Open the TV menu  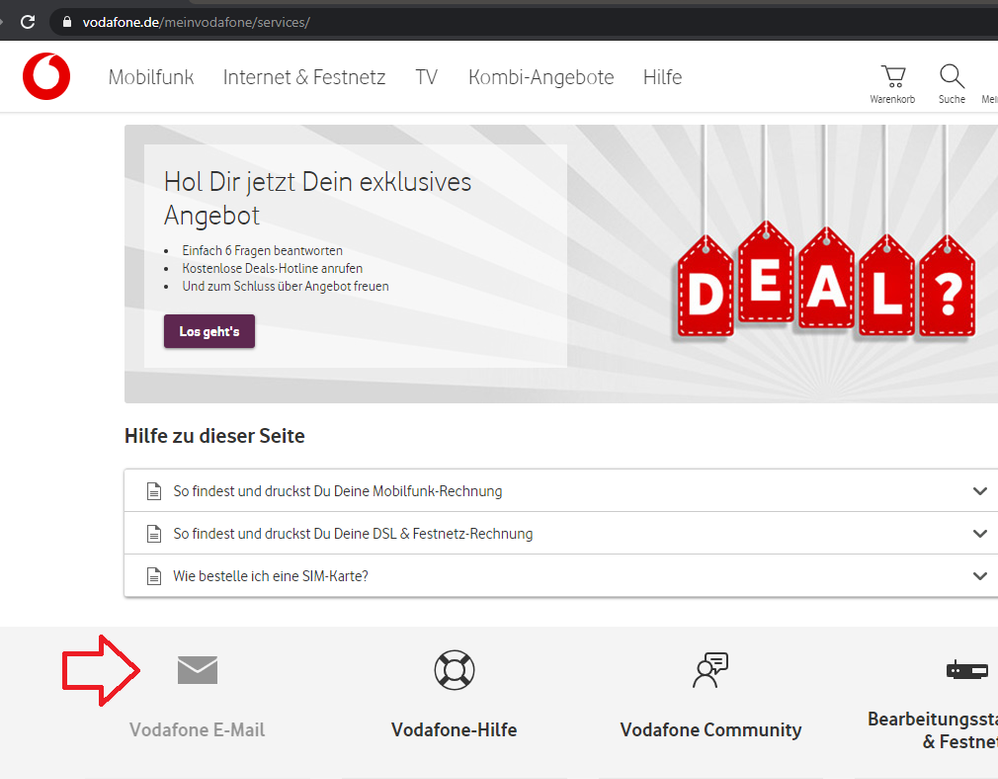coord(426,77)
